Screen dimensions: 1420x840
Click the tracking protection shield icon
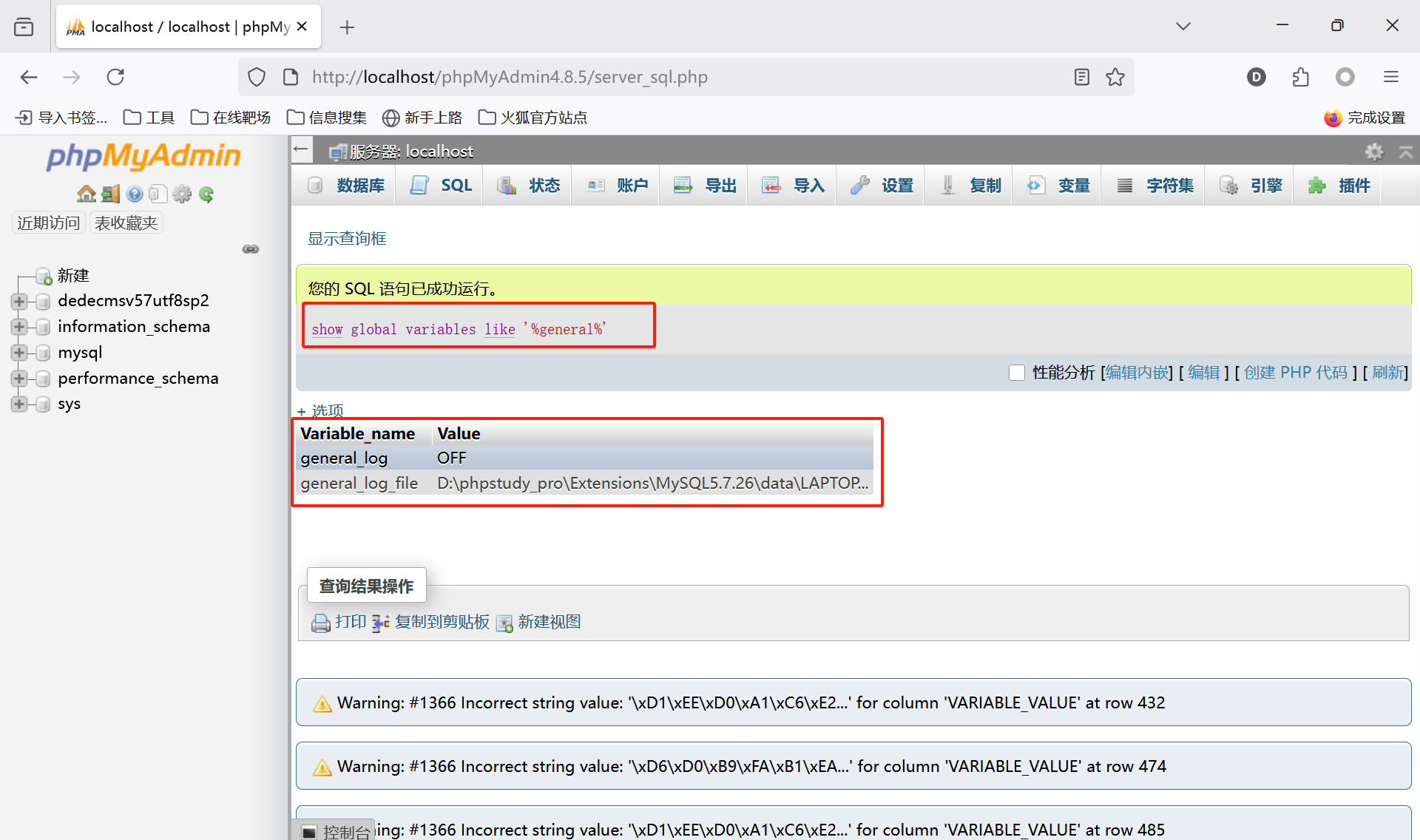(x=257, y=77)
